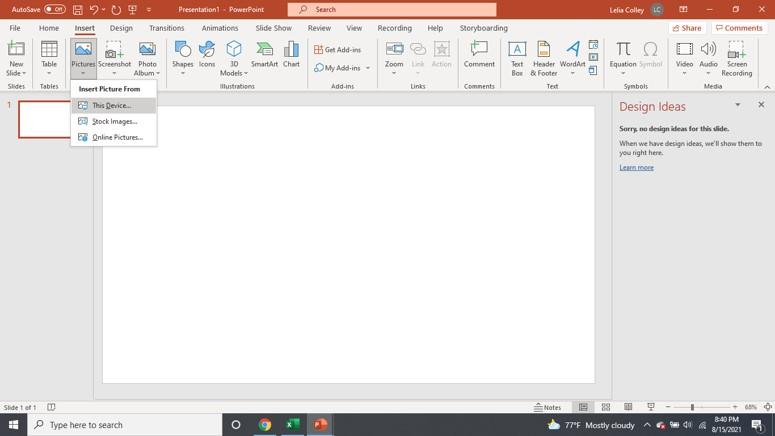Image resolution: width=775 pixels, height=436 pixels.
Task: Open the Comments button
Action: point(739,28)
